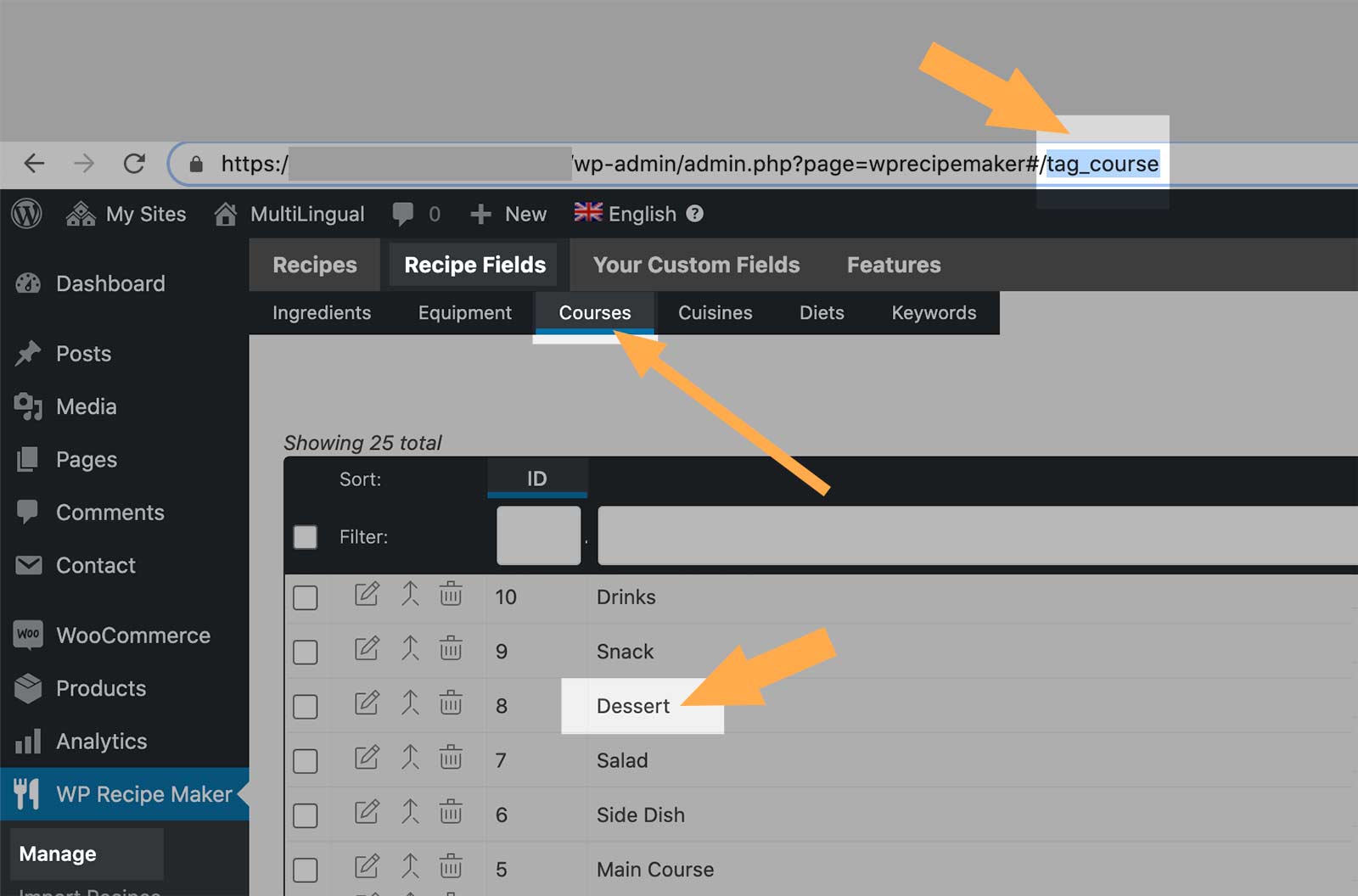The image size is (1358, 896).
Task: Edit the Dessert course entry
Action: pyautogui.click(x=366, y=705)
